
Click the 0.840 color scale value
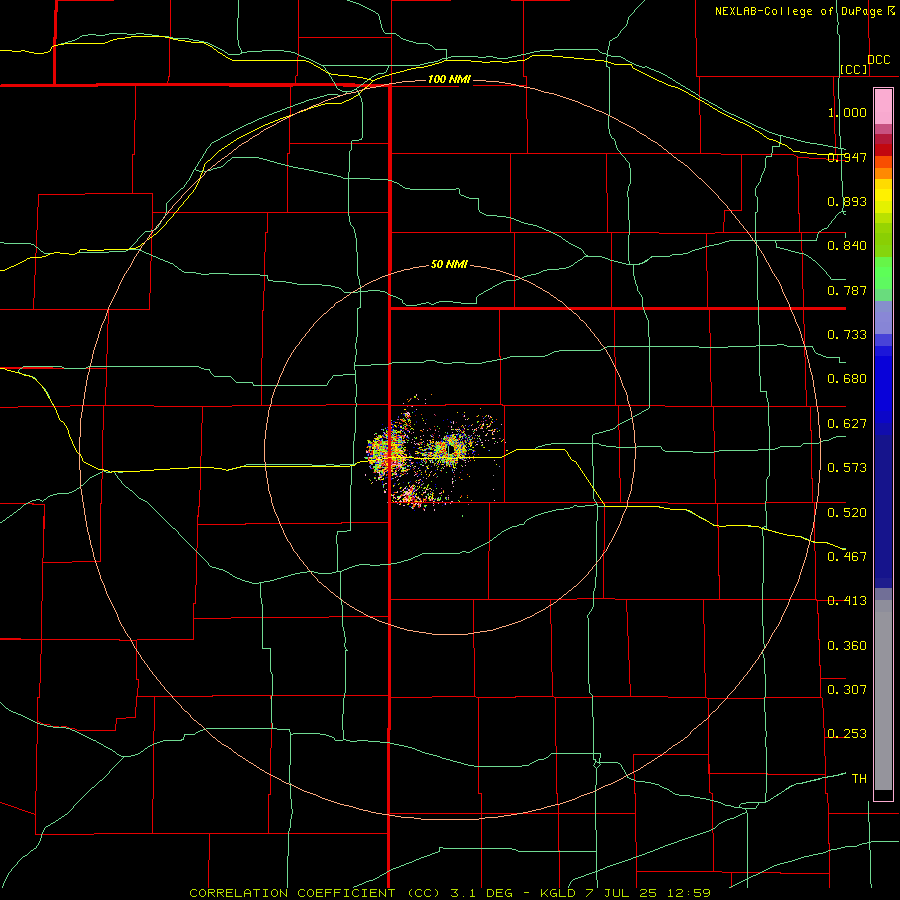coord(847,246)
